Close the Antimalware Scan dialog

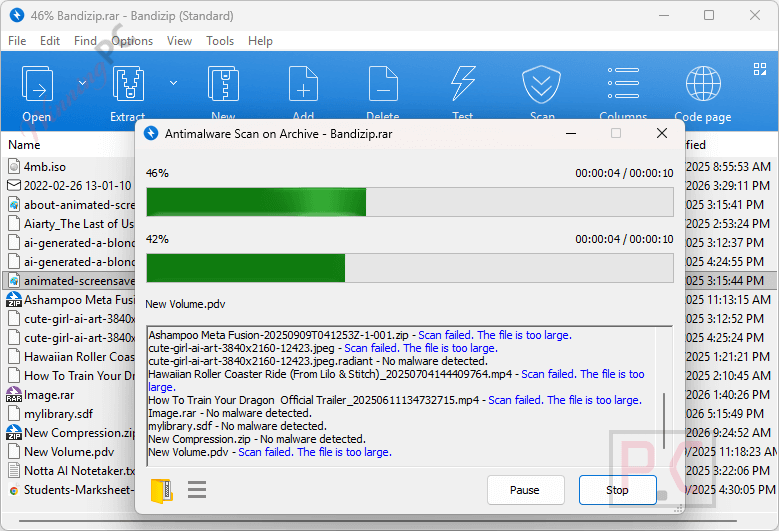pyautogui.click(x=662, y=133)
